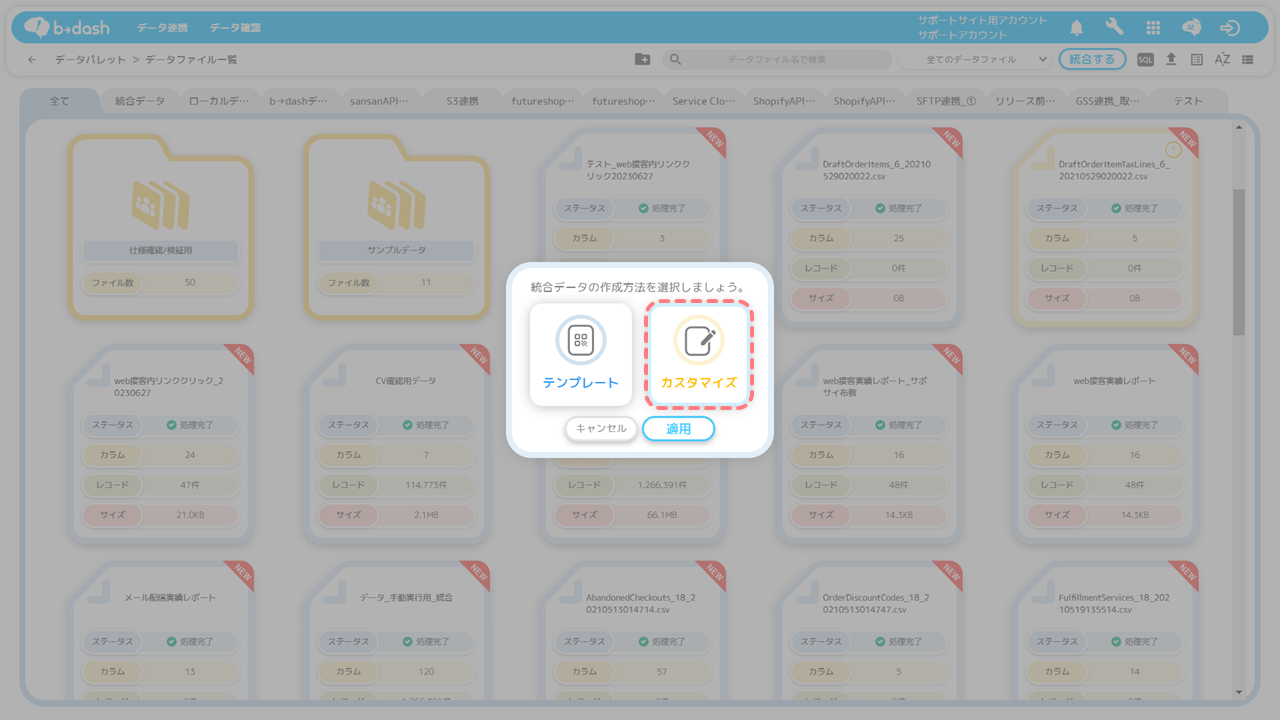Click the new folder icon
The image size is (1280, 720).
pyautogui.click(x=642, y=60)
